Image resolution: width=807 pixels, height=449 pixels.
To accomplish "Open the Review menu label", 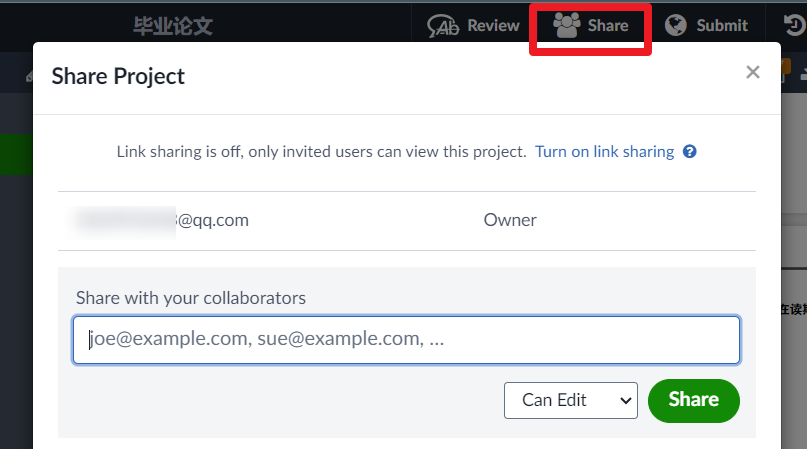I will (x=493, y=26).
